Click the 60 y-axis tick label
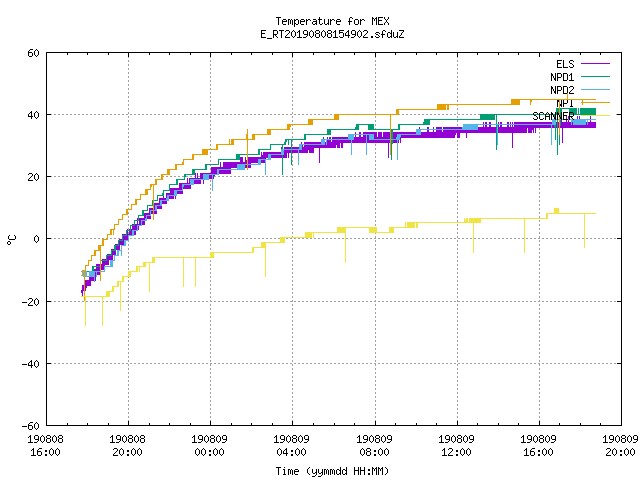Viewport: 640px width, 480px height. click(x=33, y=53)
